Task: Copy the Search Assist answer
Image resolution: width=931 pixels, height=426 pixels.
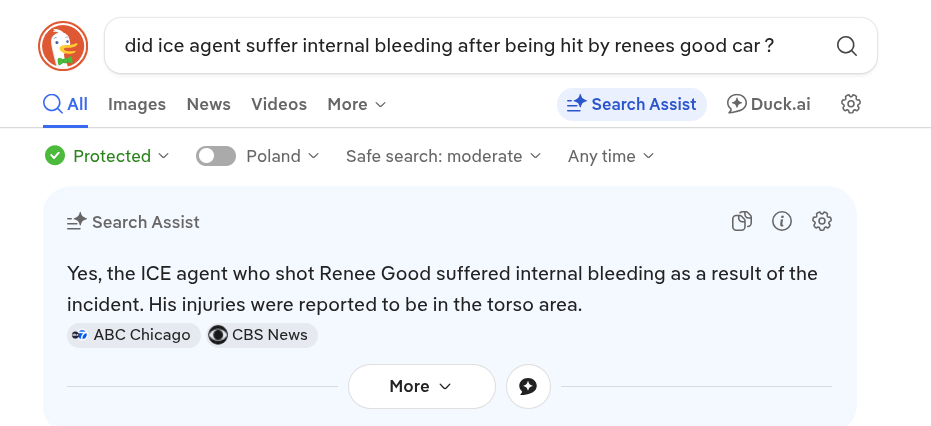Action: pyautogui.click(x=741, y=222)
